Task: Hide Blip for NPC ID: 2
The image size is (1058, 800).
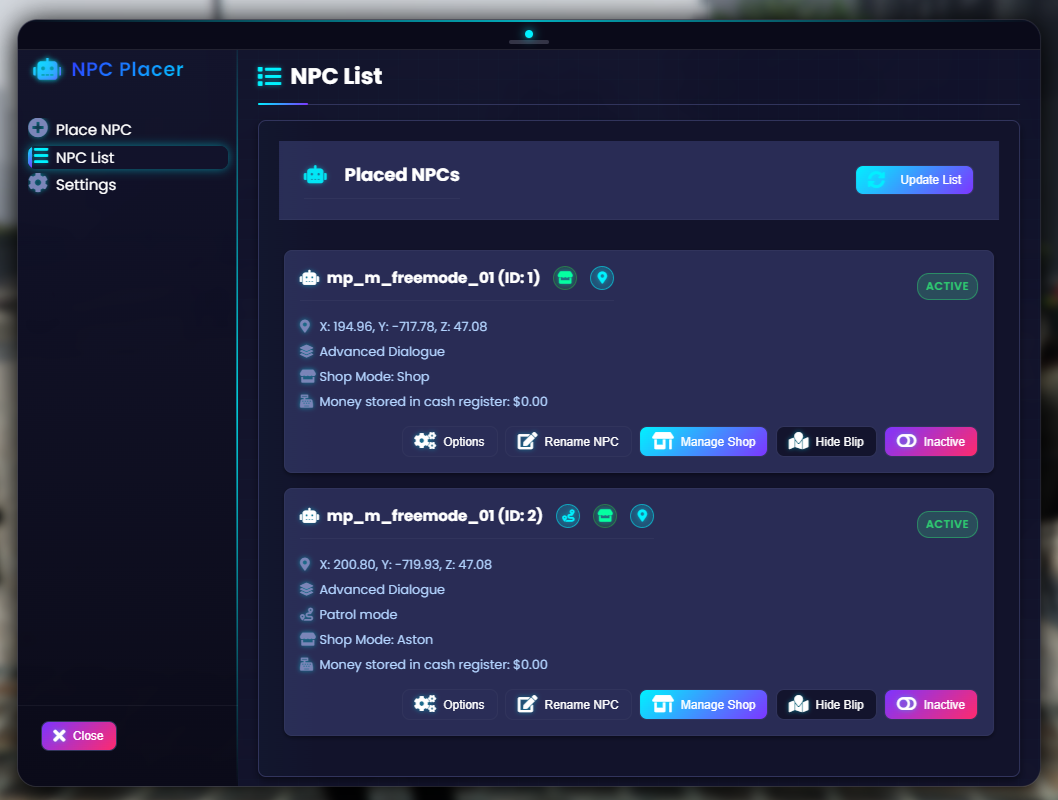Action: (826, 705)
